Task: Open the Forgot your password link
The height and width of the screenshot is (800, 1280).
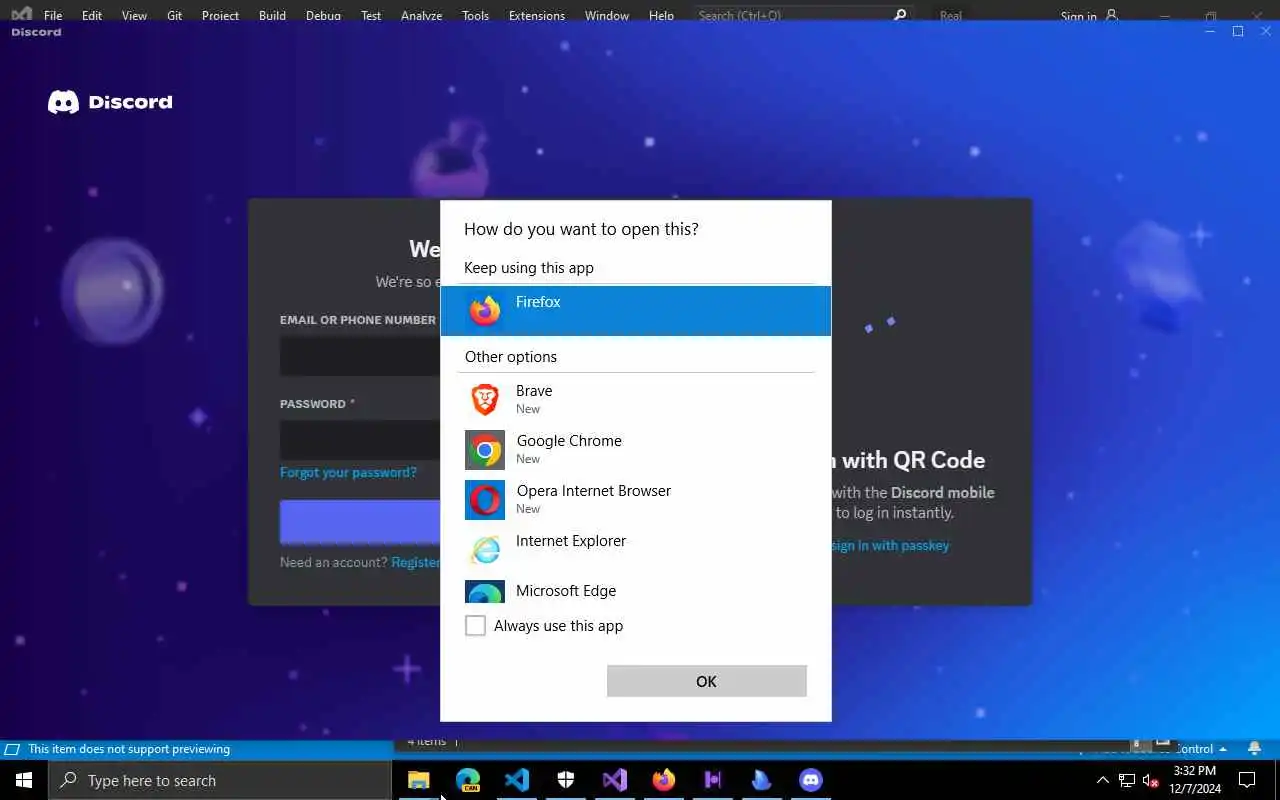Action: tap(348, 472)
